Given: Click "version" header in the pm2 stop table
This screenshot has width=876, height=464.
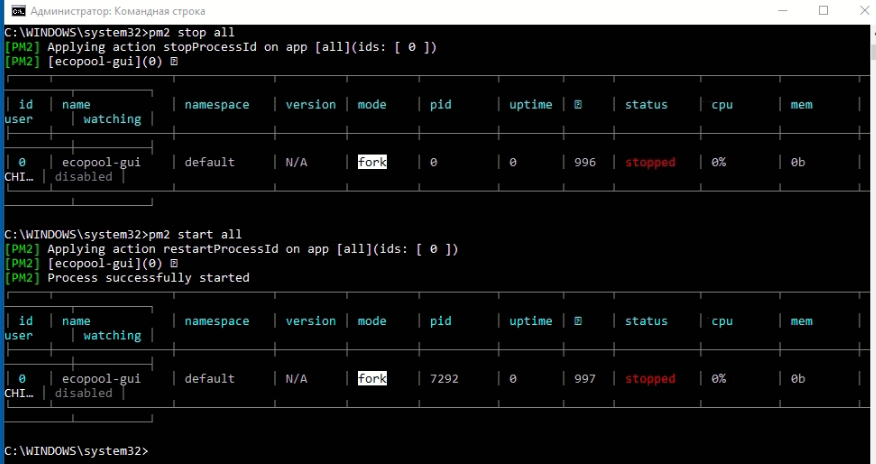Looking at the screenshot, I should pyautogui.click(x=311, y=104).
